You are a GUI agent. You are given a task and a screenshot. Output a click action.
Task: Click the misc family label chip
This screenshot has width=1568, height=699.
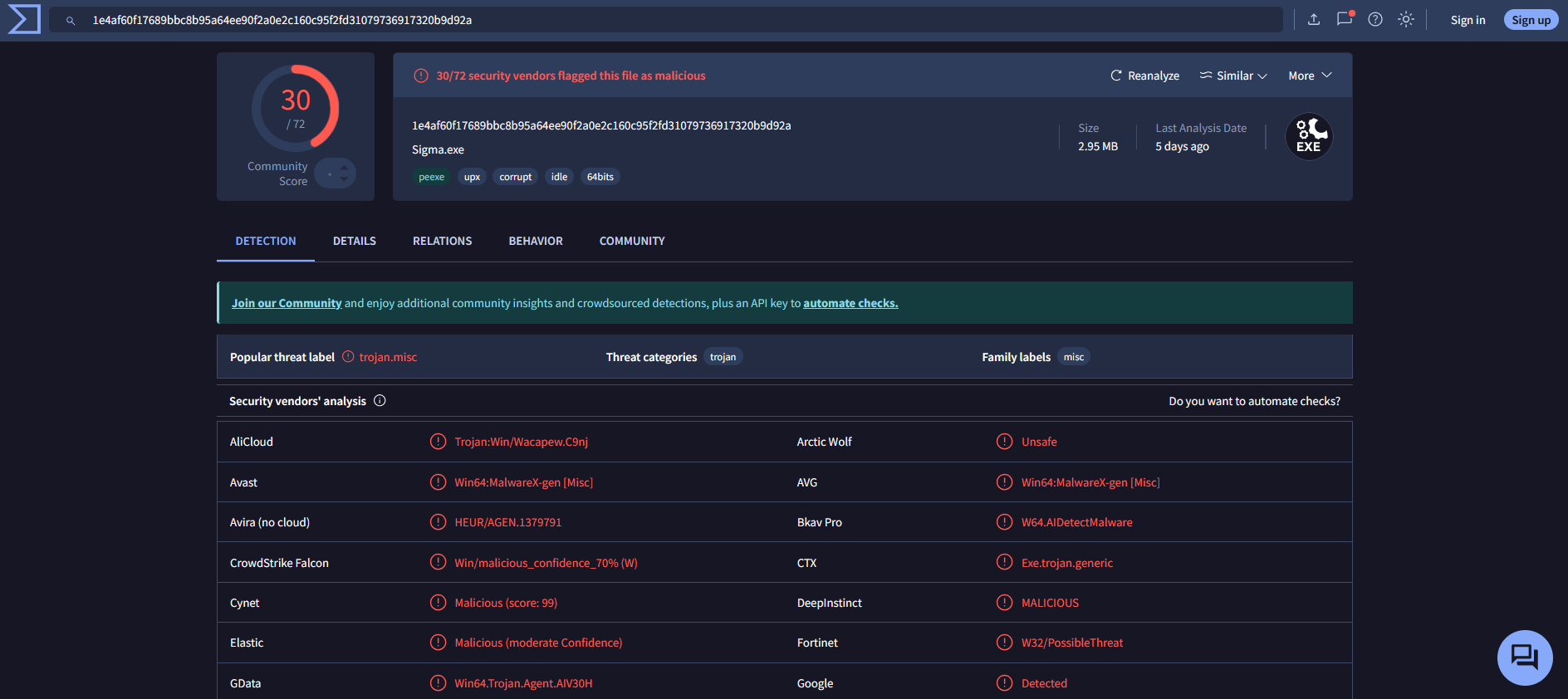pyautogui.click(x=1074, y=357)
